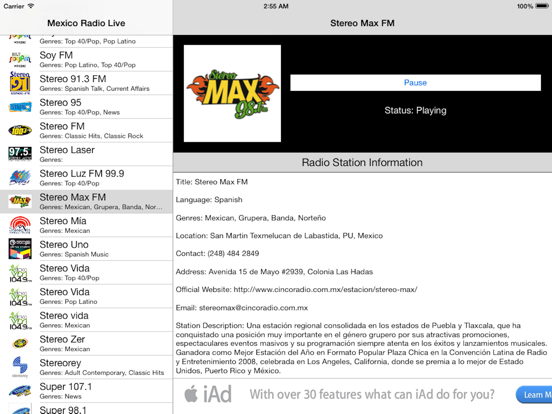Pause the Stereo Max FM stream

[x=415, y=83]
